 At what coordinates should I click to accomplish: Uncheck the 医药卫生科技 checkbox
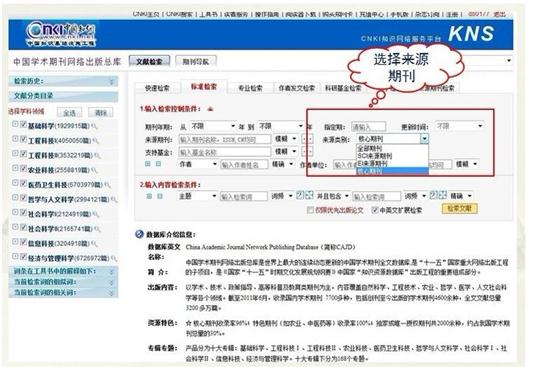click(x=24, y=183)
